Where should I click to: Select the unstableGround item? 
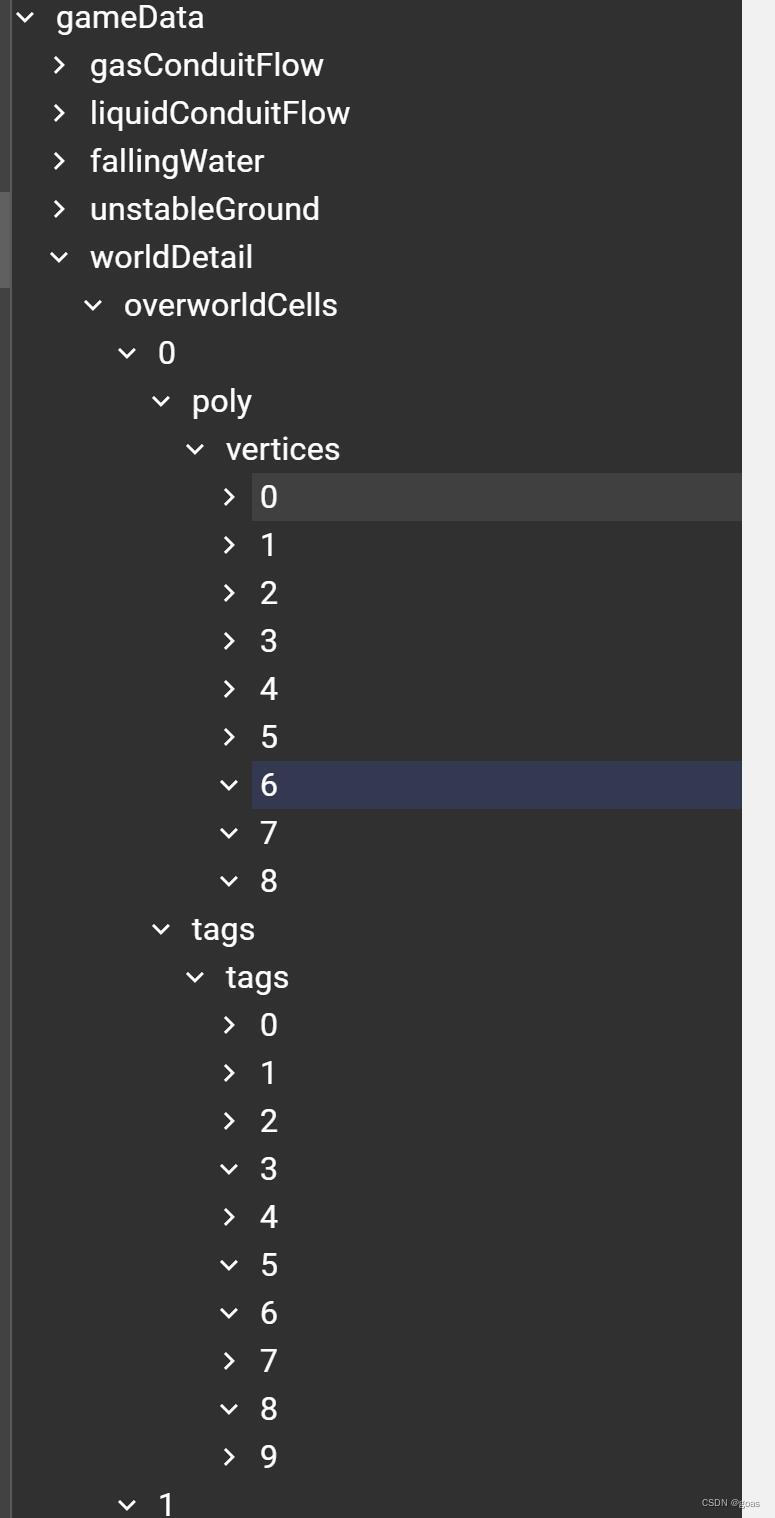pyautogui.click(x=204, y=209)
